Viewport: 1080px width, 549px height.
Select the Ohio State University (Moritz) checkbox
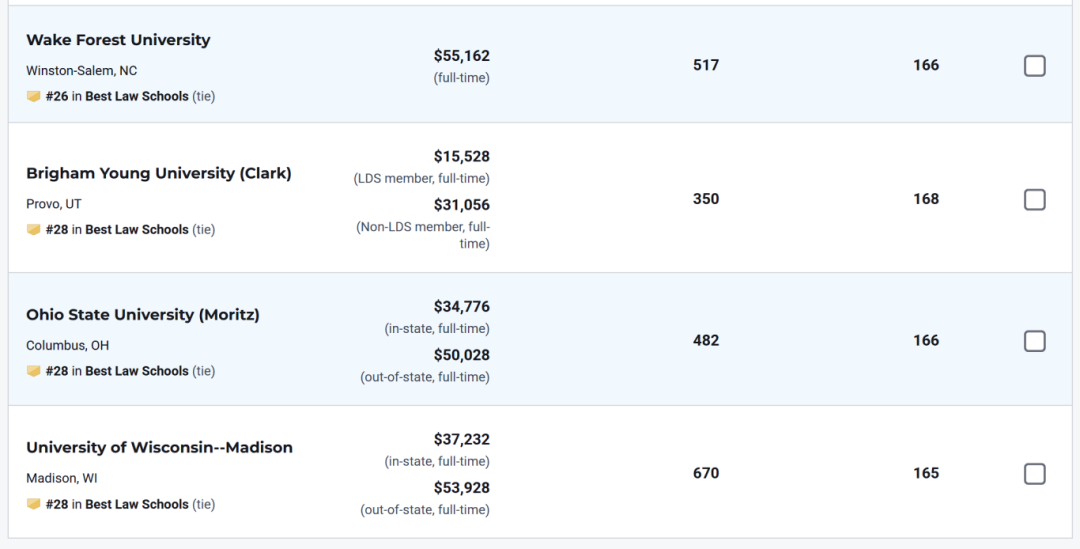tap(1035, 341)
